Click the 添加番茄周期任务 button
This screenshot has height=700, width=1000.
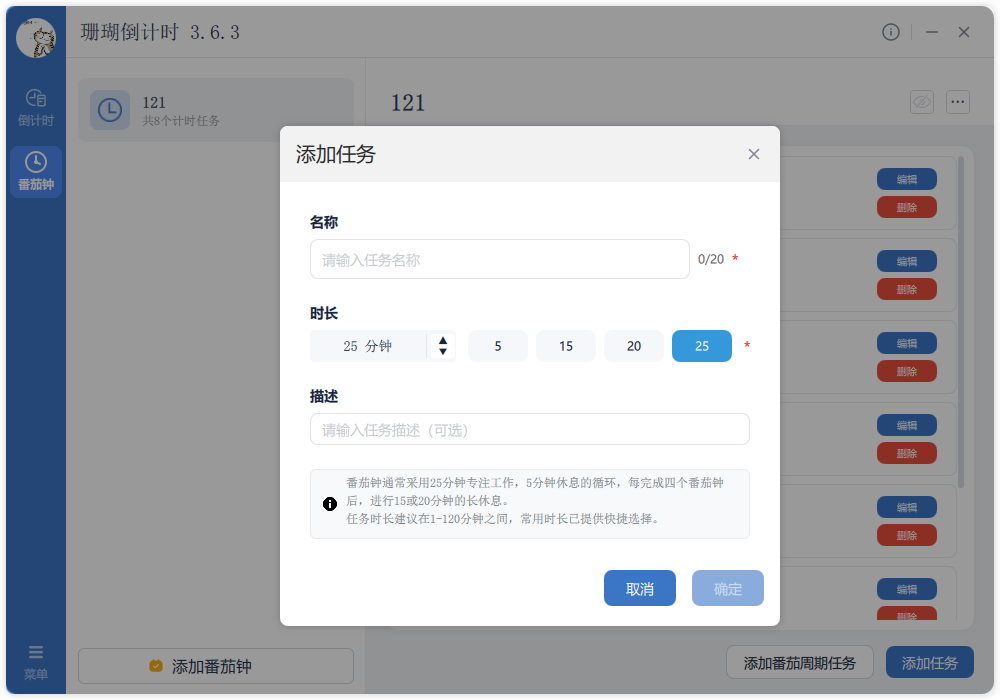click(x=799, y=662)
